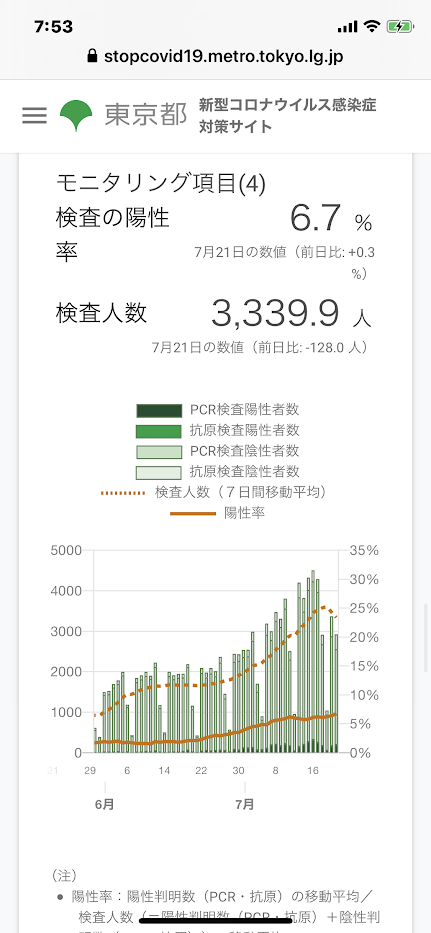Tap the cellular signal bars icon
Image resolution: width=431 pixels, height=933 pixels.
347,27
